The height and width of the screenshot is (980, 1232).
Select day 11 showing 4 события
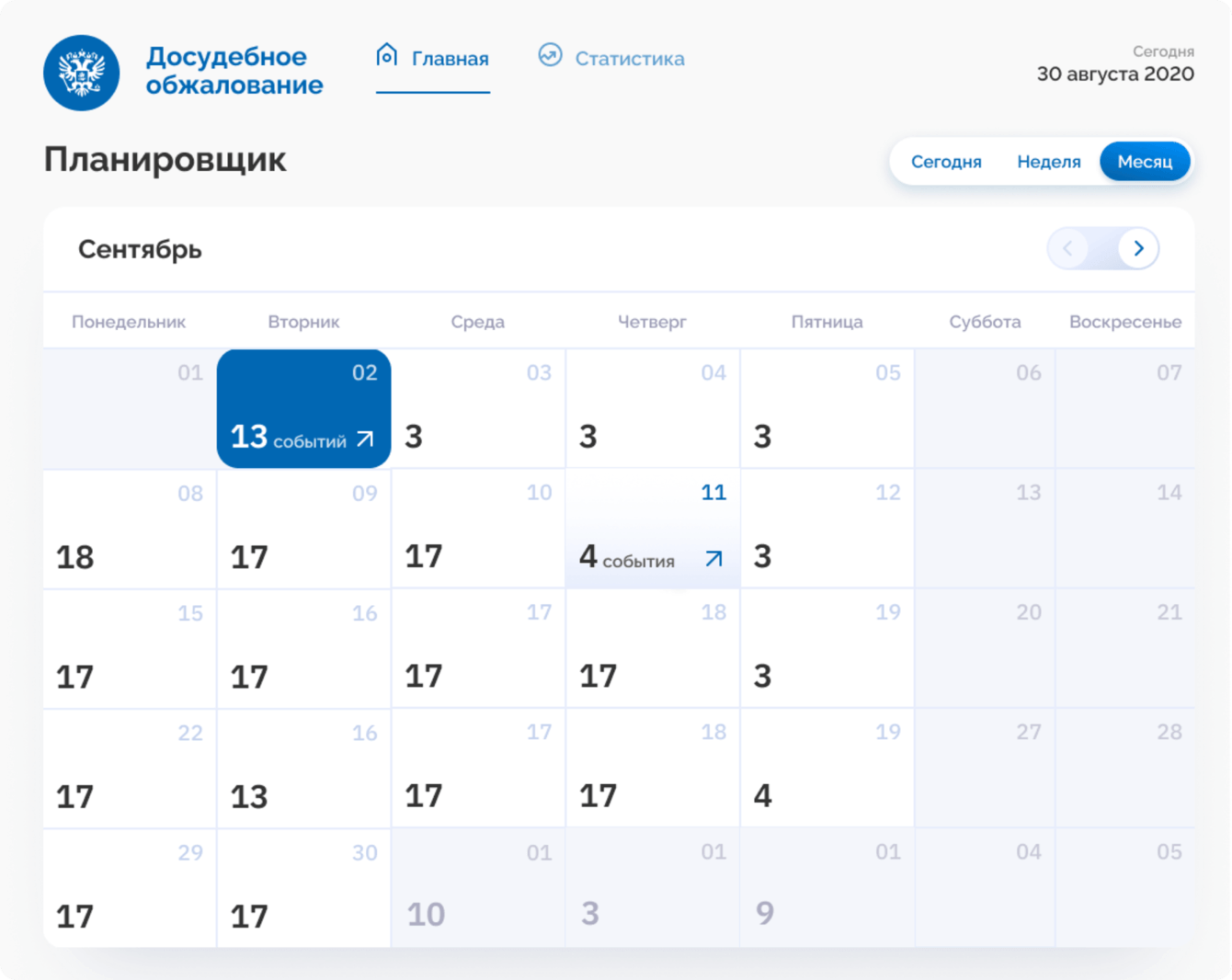653,529
